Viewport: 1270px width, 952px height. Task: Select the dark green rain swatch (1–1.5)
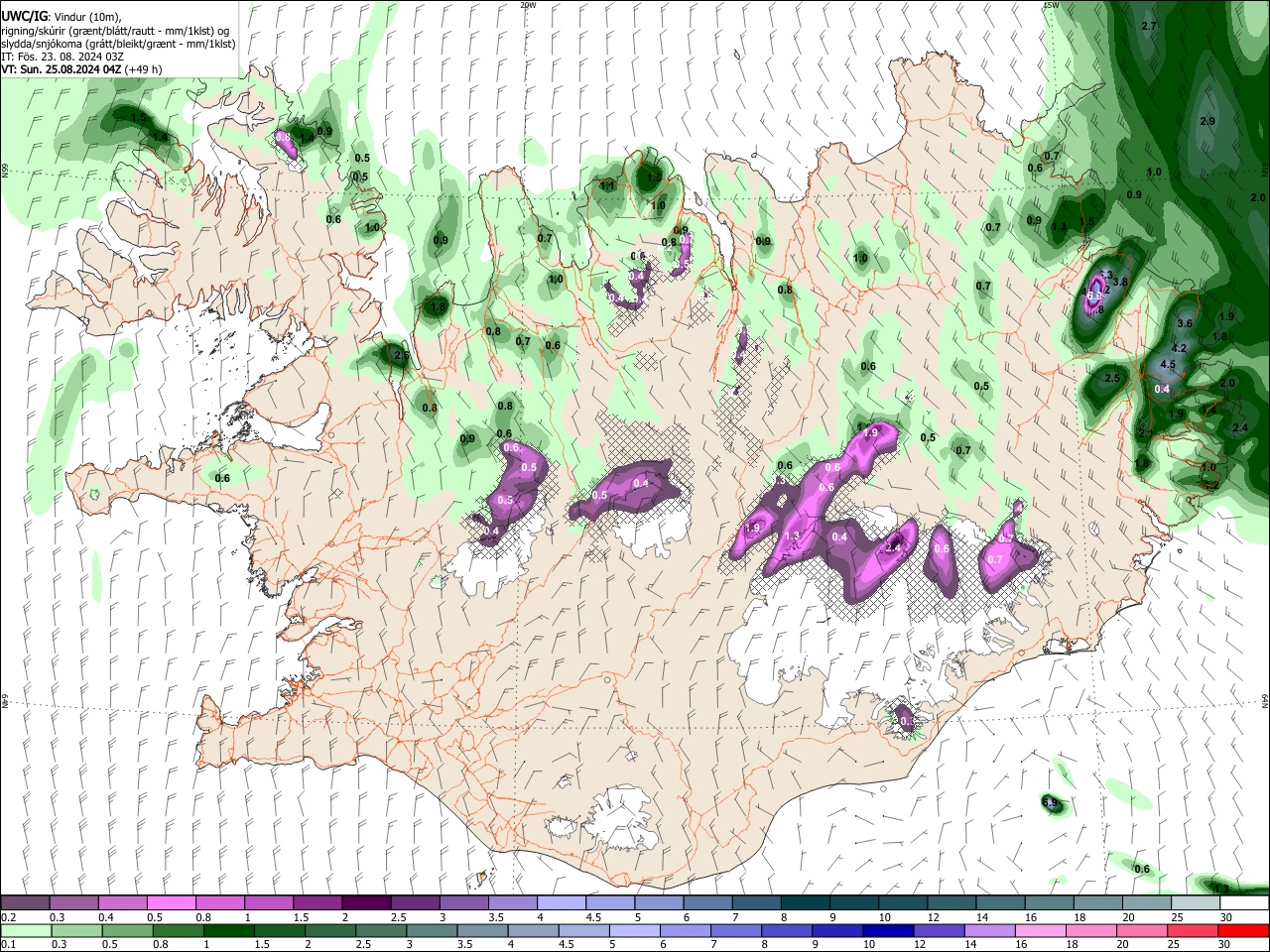(229, 931)
